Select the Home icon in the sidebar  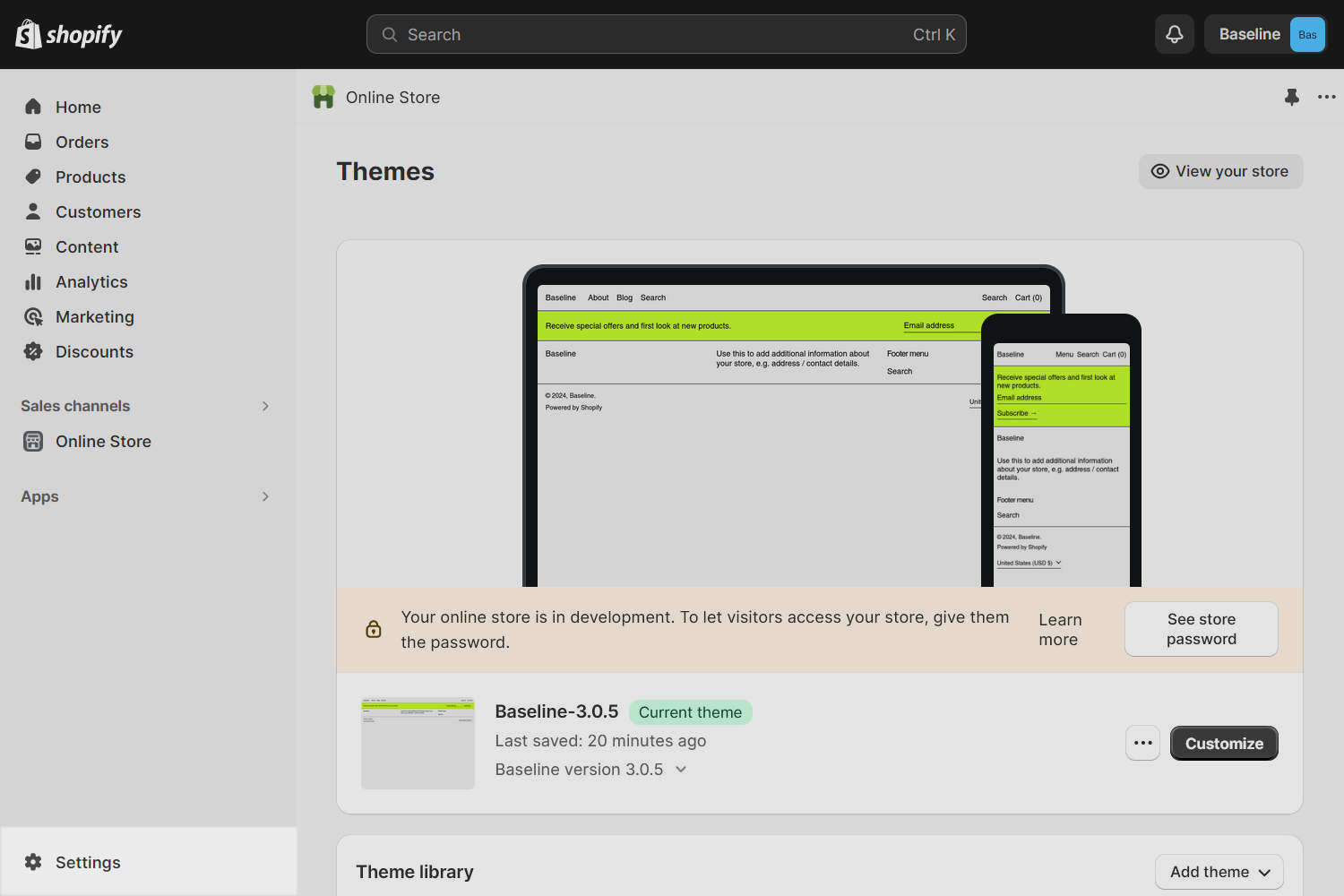[x=33, y=107]
